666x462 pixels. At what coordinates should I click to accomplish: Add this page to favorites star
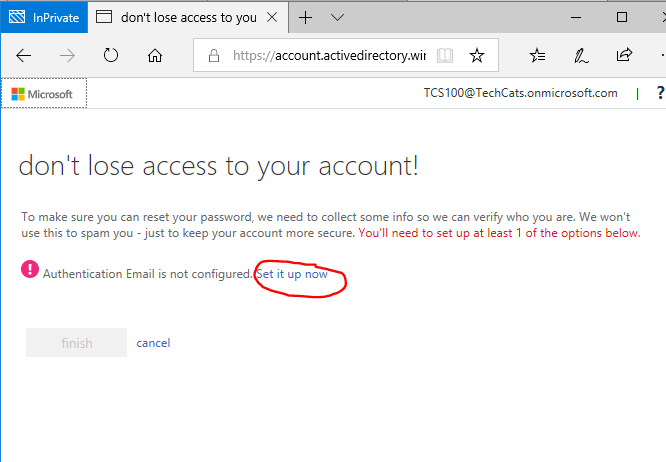click(x=477, y=55)
